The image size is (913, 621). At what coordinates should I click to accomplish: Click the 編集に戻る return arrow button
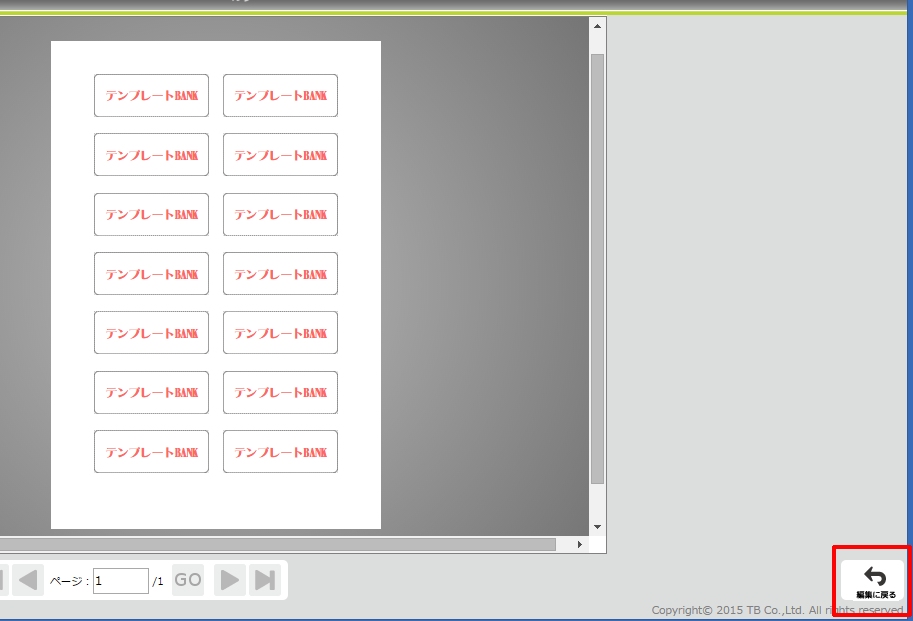pos(872,581)
